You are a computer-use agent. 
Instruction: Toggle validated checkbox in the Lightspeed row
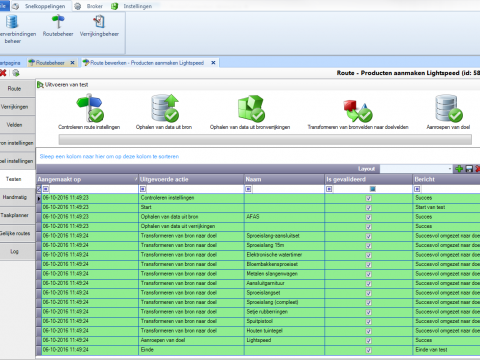pyautogui.click(x=369, y=341)
